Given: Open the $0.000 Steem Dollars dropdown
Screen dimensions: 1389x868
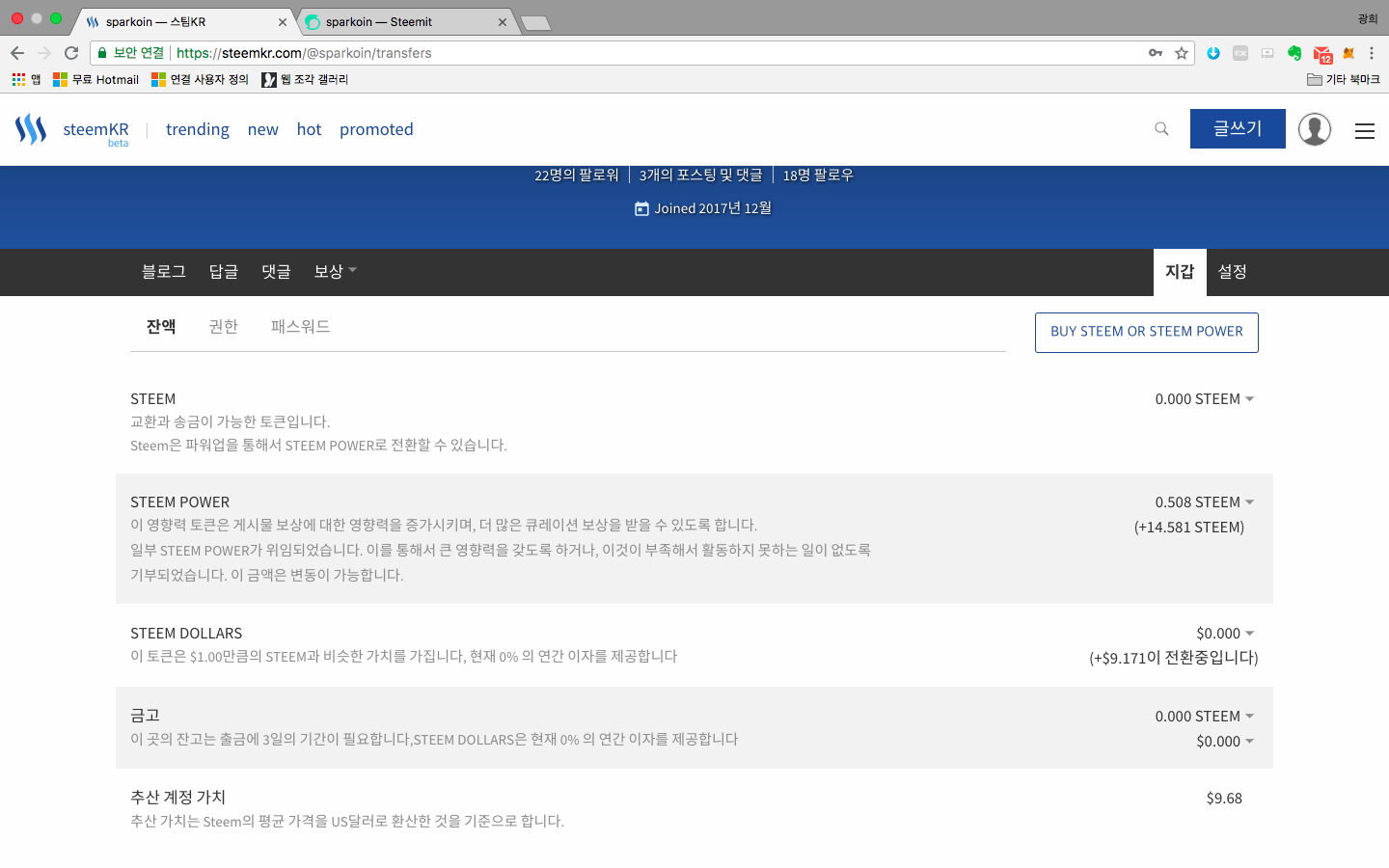Looking at the screenshot, I should point(1225,634).
